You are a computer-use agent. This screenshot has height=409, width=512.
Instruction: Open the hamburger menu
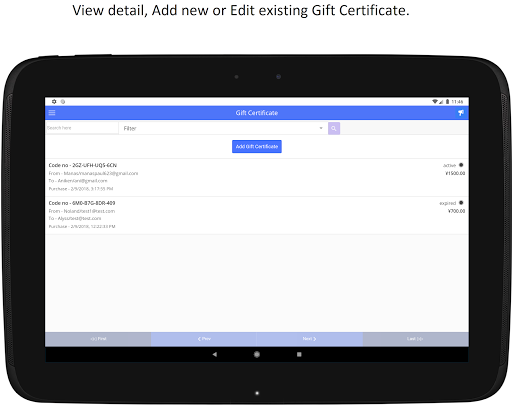click(x=52, y=113)
